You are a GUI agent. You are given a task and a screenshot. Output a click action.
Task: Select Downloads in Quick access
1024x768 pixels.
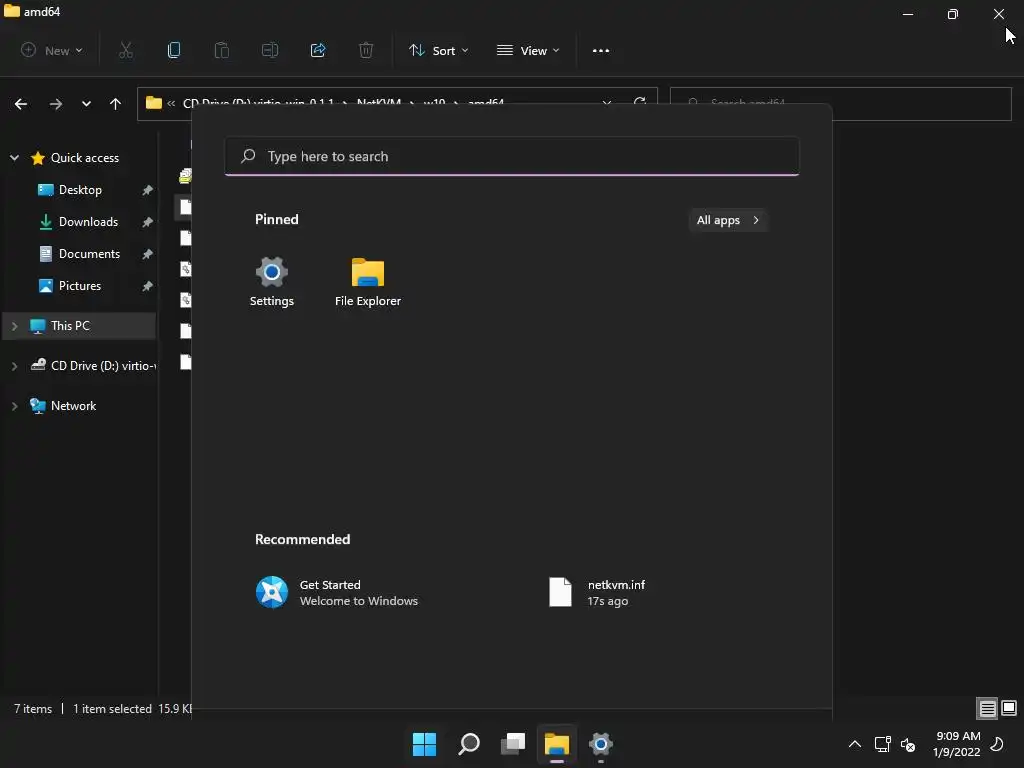[x=88, y=222]
